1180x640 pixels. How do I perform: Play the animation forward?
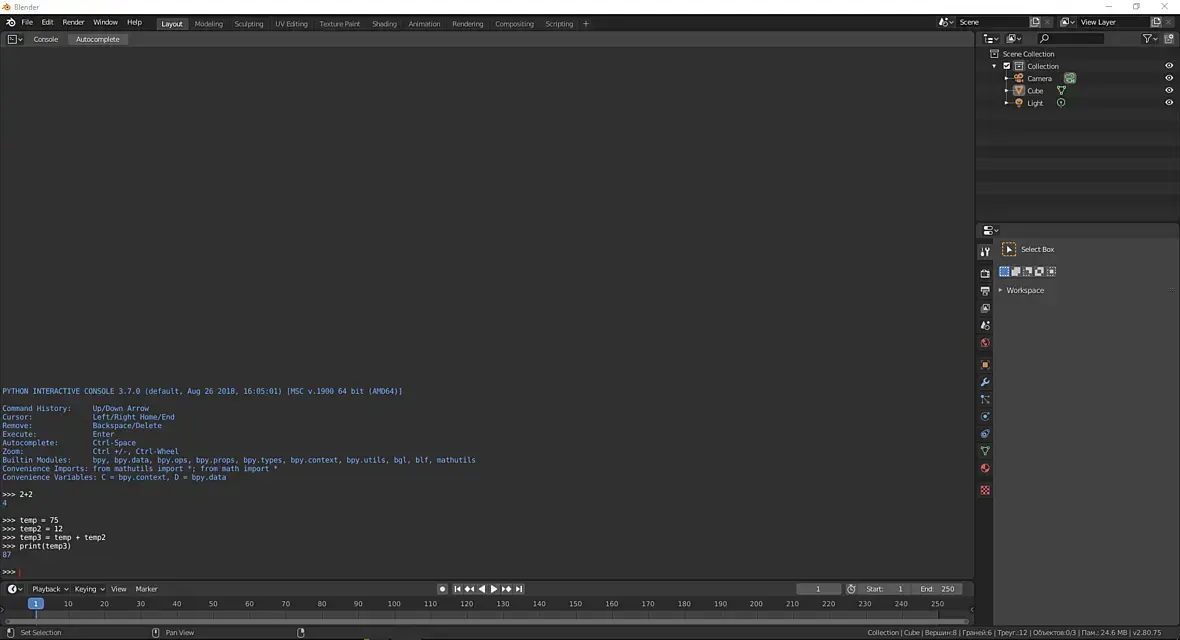494,589
